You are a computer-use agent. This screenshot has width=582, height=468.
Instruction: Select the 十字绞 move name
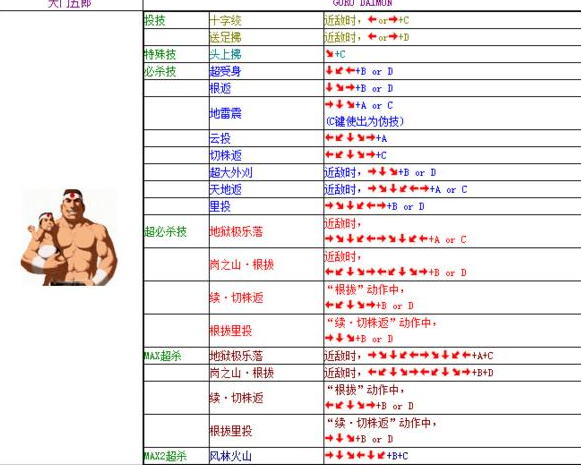point(225,20)
